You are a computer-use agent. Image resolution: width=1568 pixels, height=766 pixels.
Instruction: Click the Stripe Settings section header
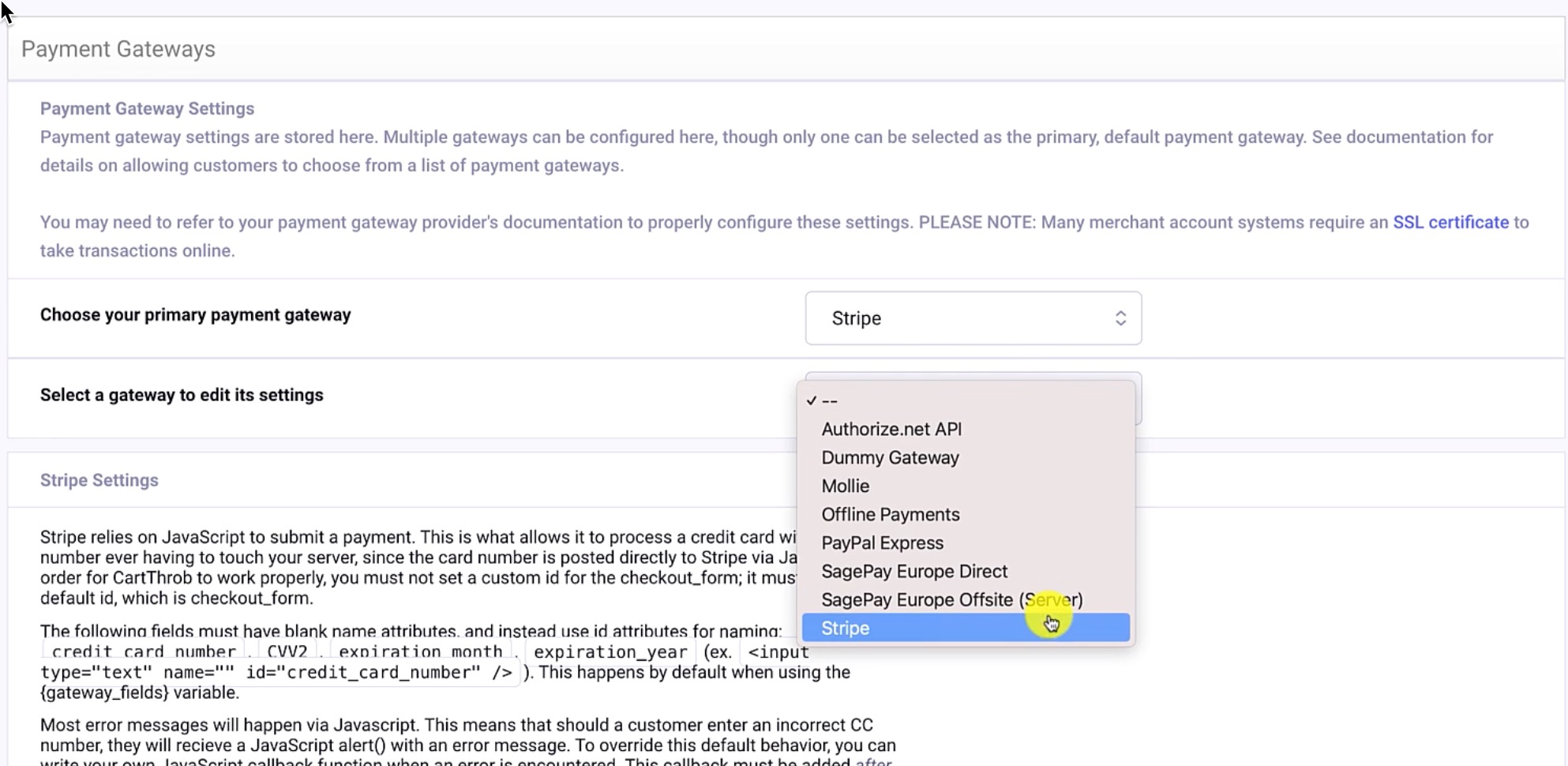click(x=99, y=480)
